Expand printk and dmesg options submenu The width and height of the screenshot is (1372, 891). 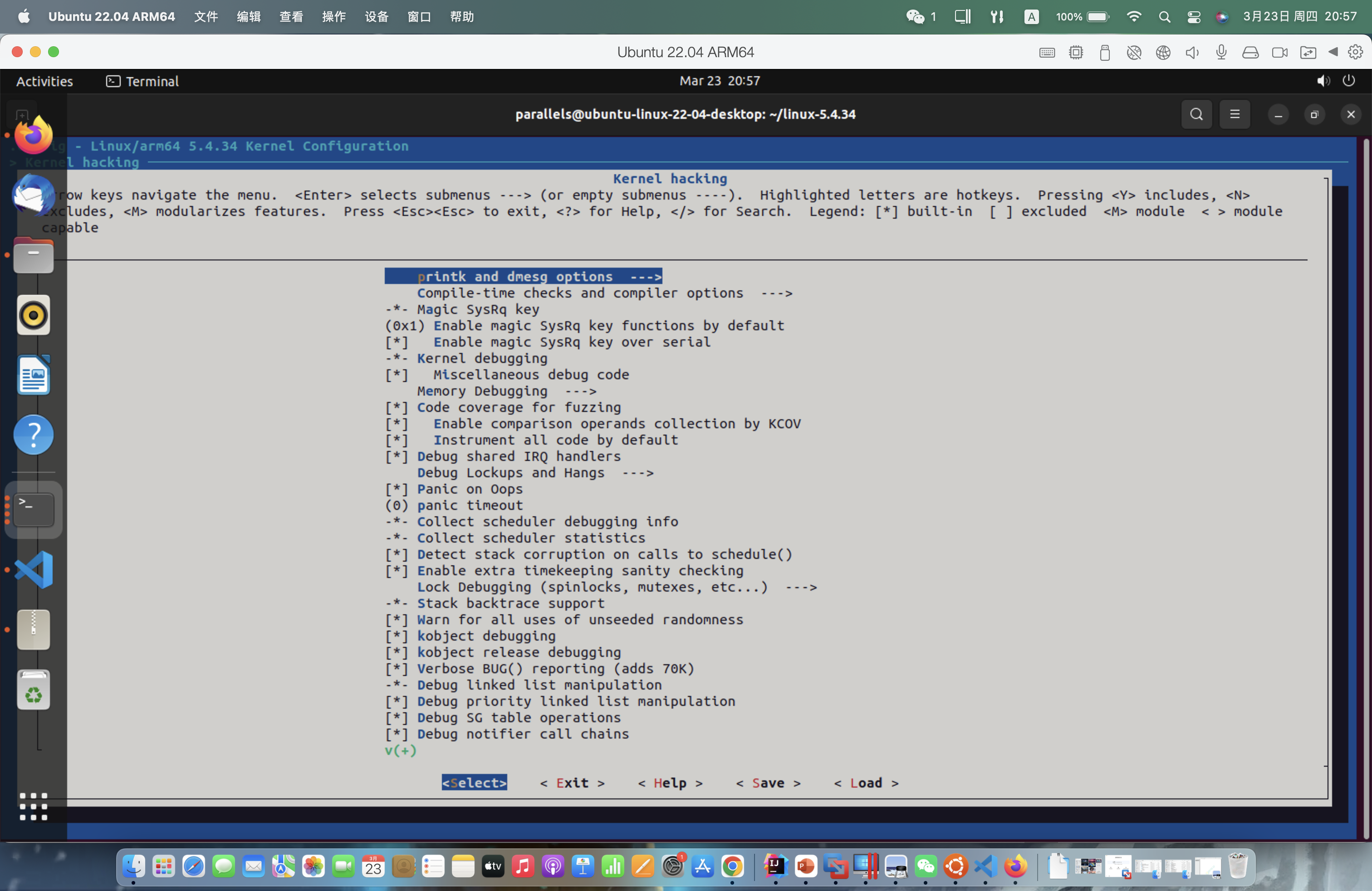click(x=524, y=277)
